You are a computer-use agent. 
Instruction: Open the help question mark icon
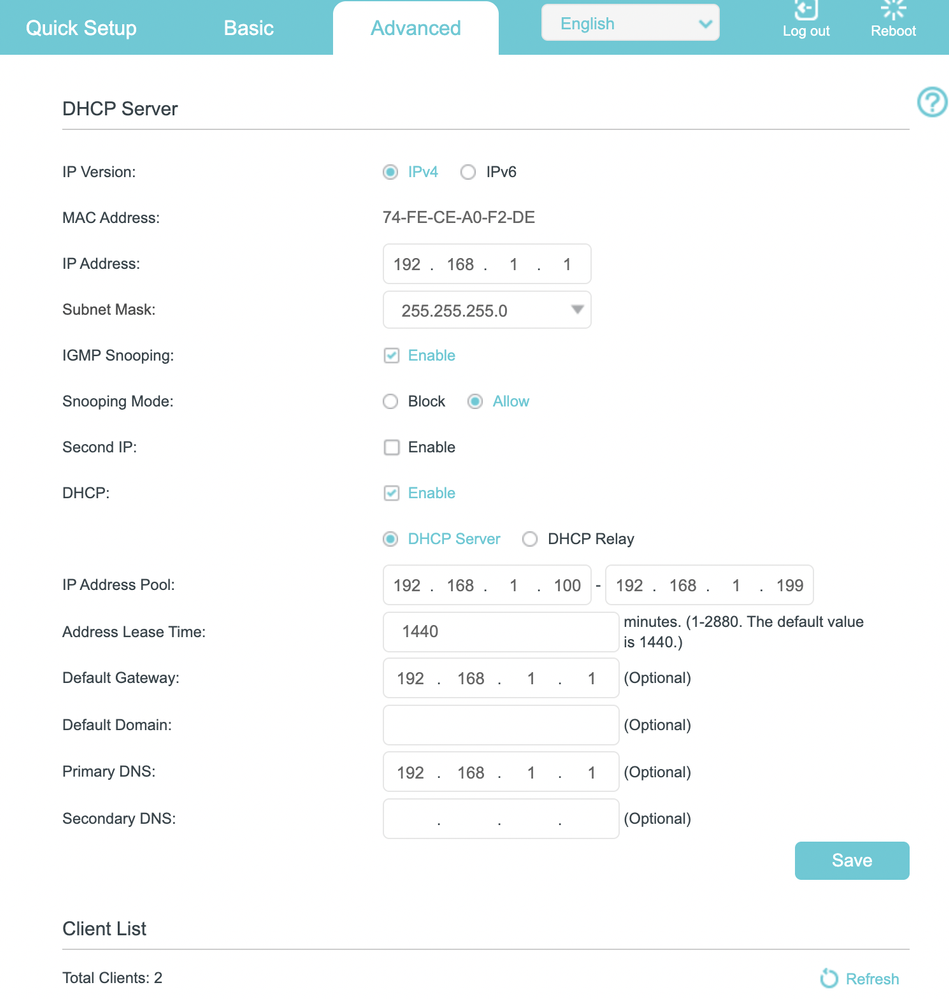coord(932,102)
